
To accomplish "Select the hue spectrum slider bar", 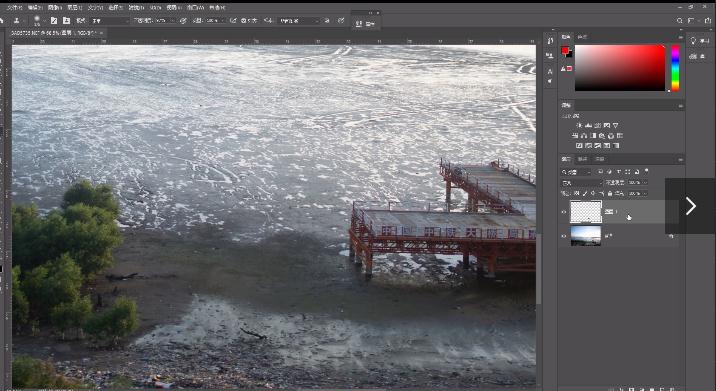I will click(675, 68).
